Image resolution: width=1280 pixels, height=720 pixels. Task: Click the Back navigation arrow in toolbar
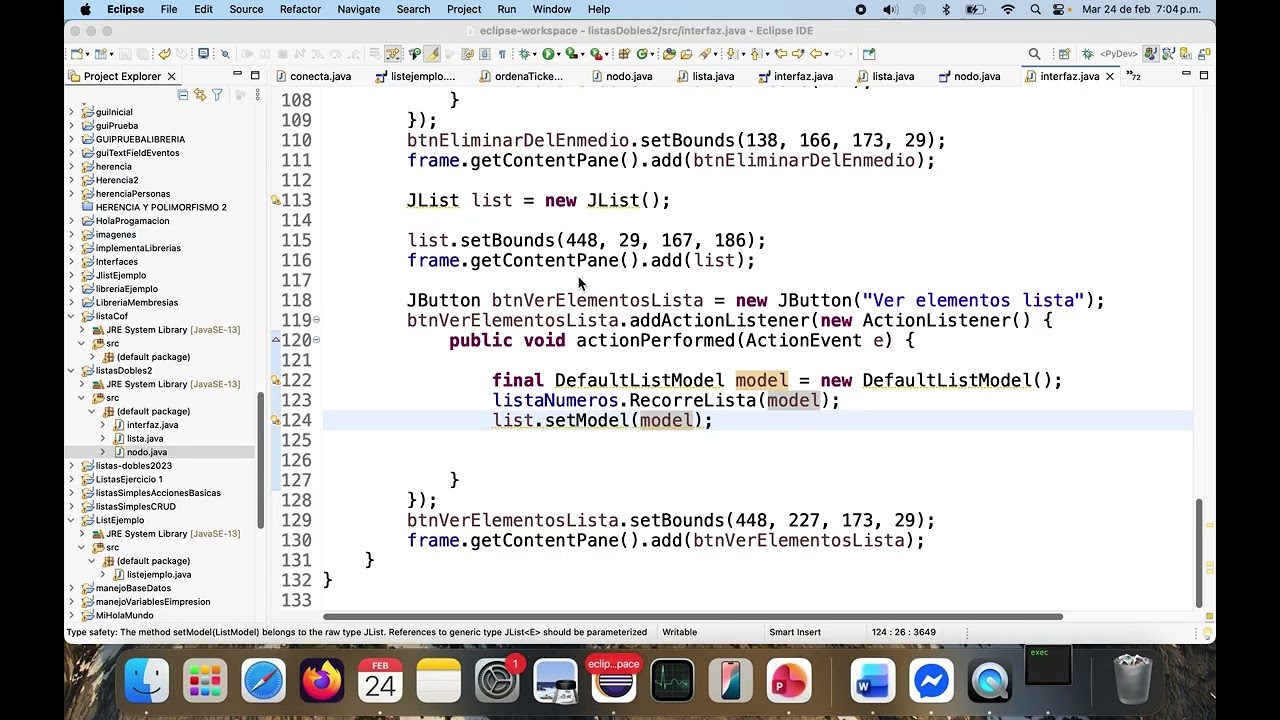pyautogui.click(x=815, y=53)
